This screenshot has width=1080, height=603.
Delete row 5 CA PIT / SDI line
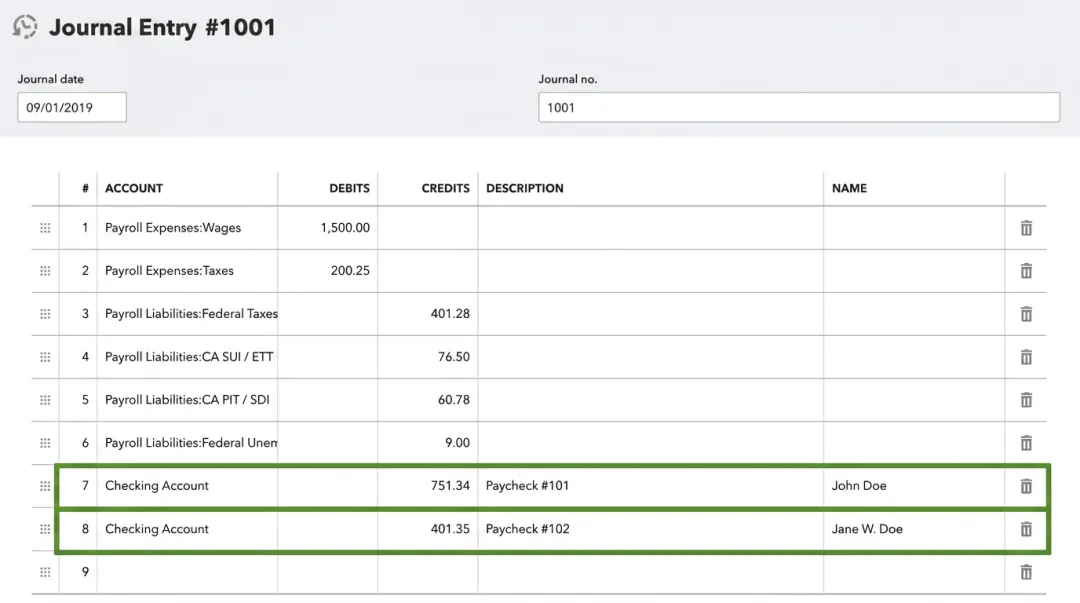1026,400
